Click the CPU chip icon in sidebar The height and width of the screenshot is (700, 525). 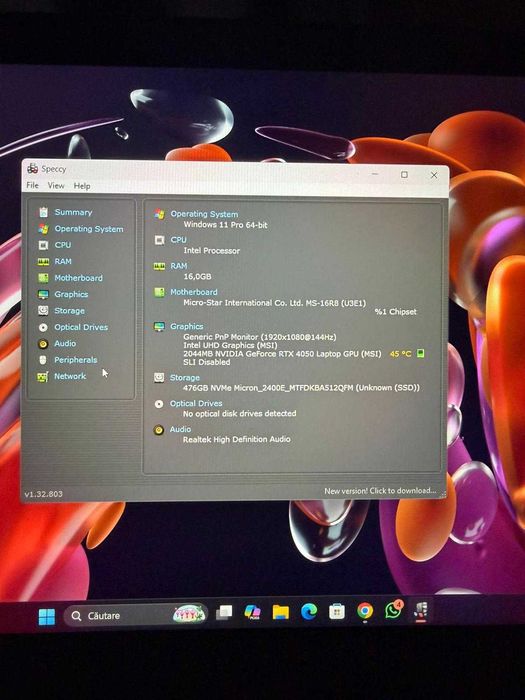point(43,245)
